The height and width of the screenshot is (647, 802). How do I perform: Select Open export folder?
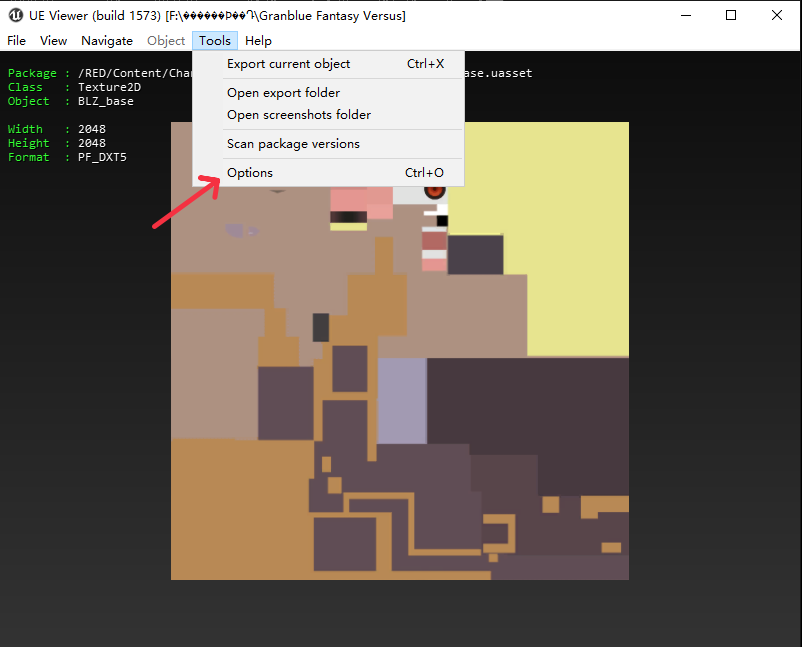click(328, 93)
